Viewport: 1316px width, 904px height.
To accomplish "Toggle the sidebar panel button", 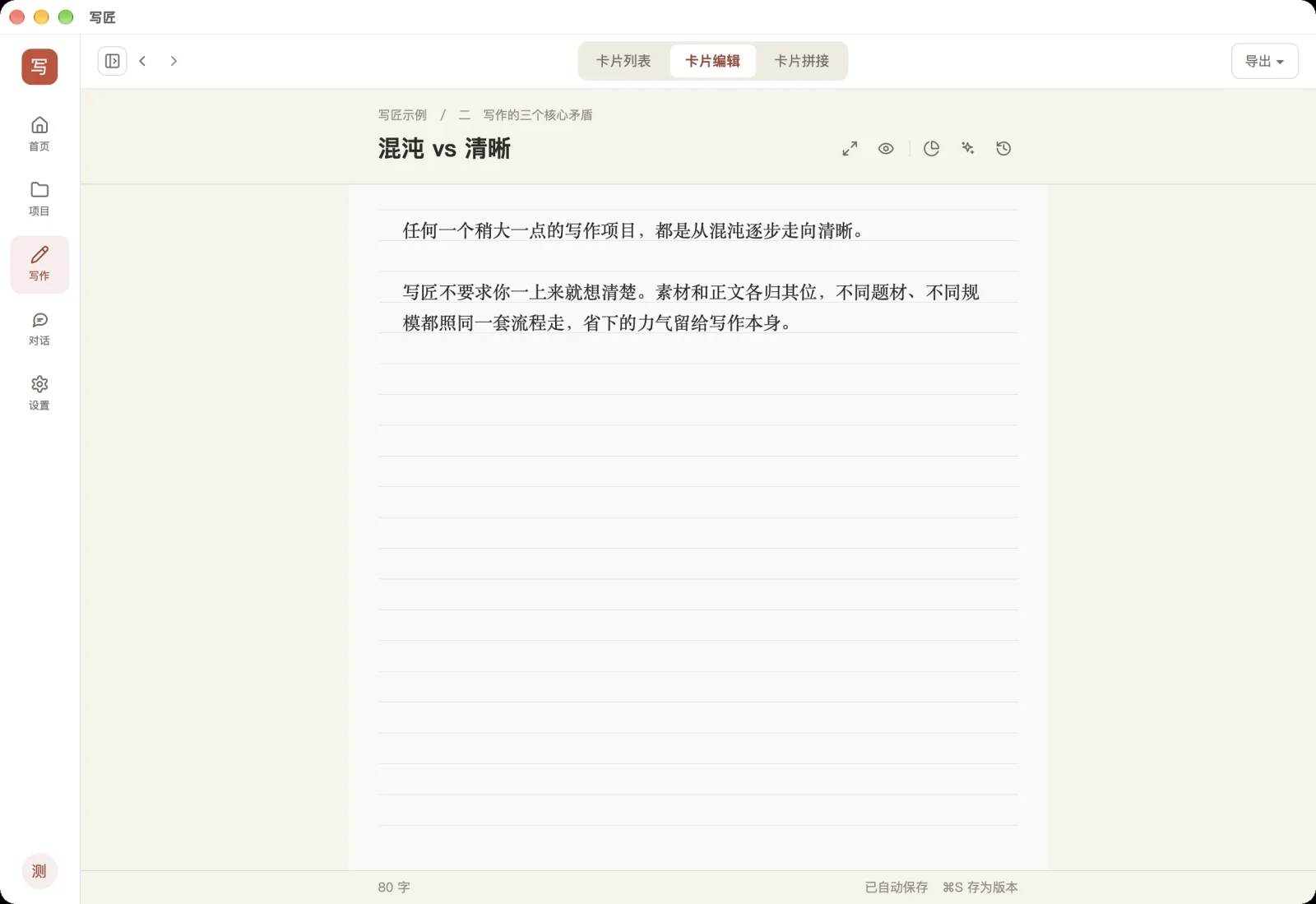I will (113, 61).
